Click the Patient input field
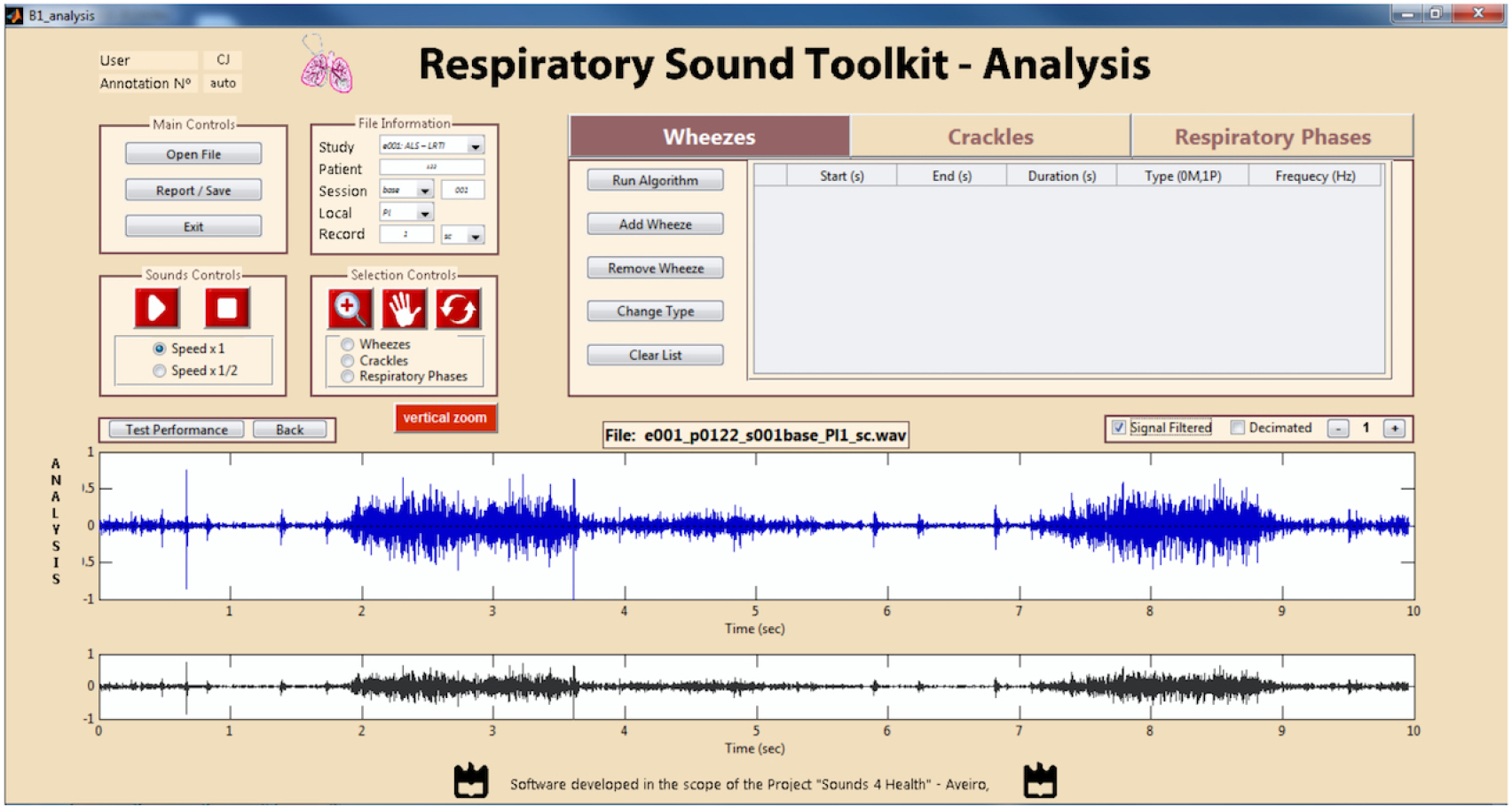 (x=432, y=167)
